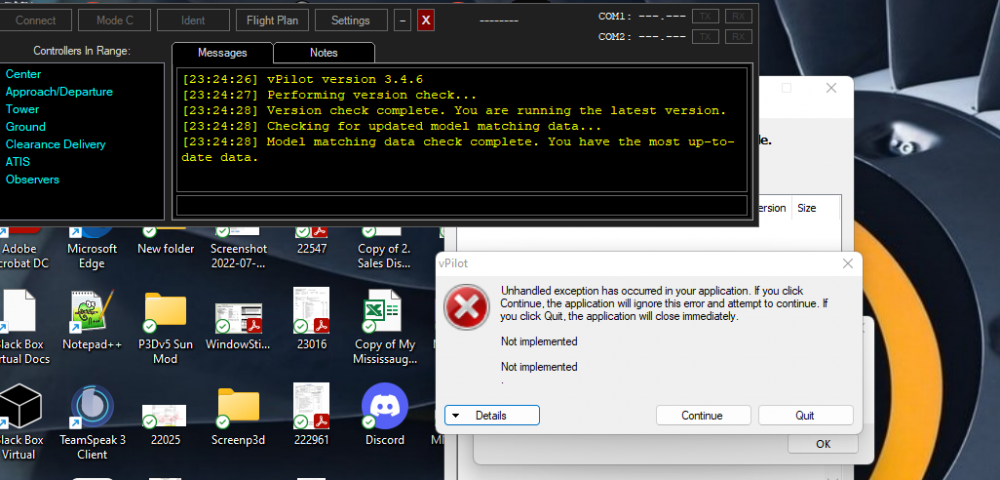Expand the Details section of the error dialog

point(492,415)
